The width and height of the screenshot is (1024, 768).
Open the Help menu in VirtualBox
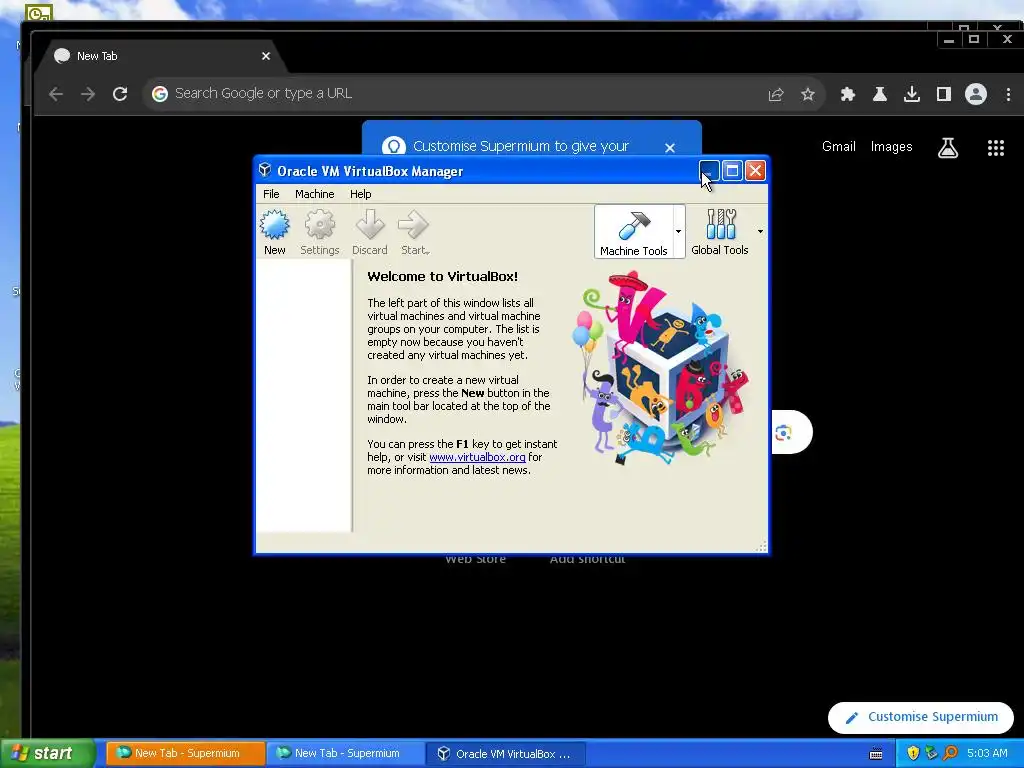(360, 194)
